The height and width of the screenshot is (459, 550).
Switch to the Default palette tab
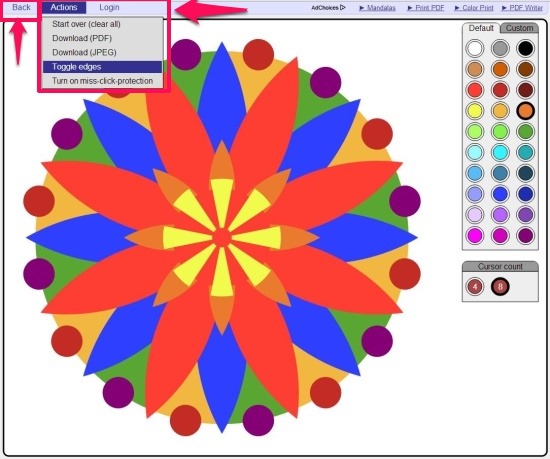click(481, 28)
